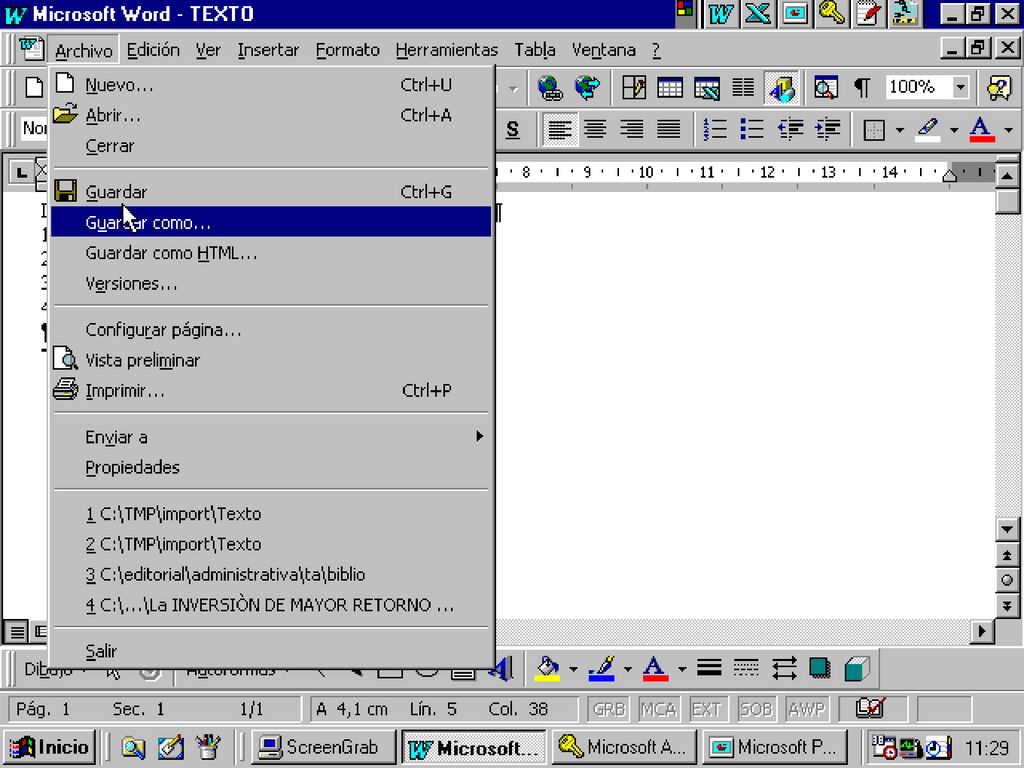Image resolution: width=1024 pixels, height=768 pixels.
Task: Toggle the Drawing toolbar button
Action: pos(782,88)
